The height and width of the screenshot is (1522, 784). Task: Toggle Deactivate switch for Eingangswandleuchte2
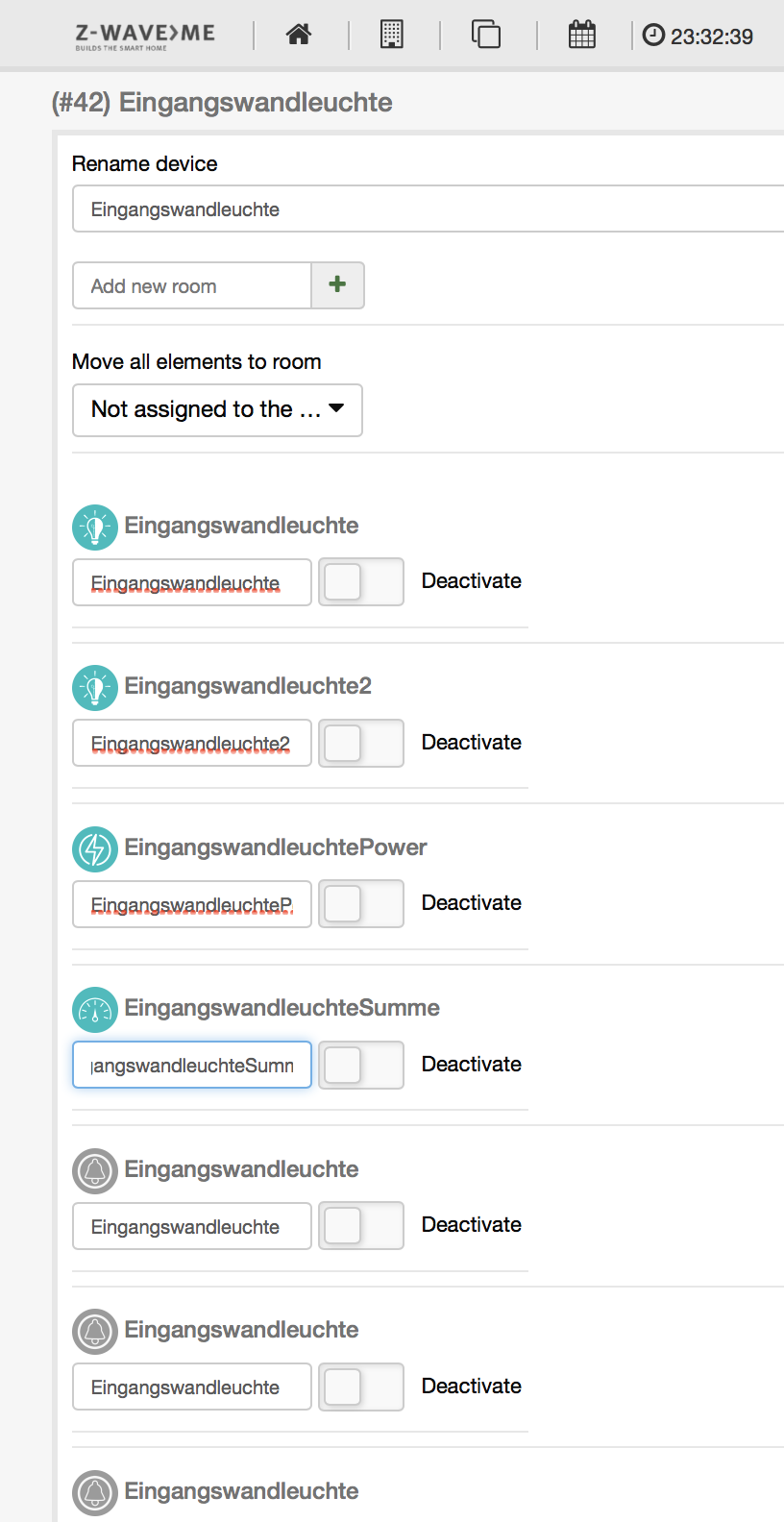pos(360,743)
